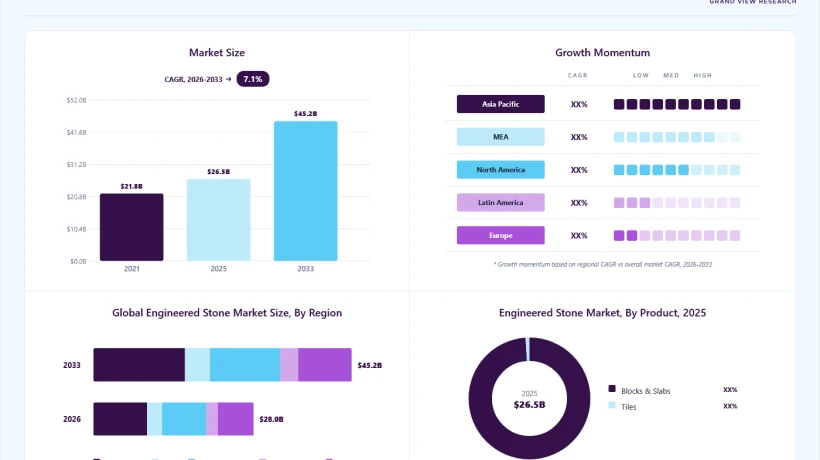
Task: Click the $26.5B donut center value
Action: [529, 405]
